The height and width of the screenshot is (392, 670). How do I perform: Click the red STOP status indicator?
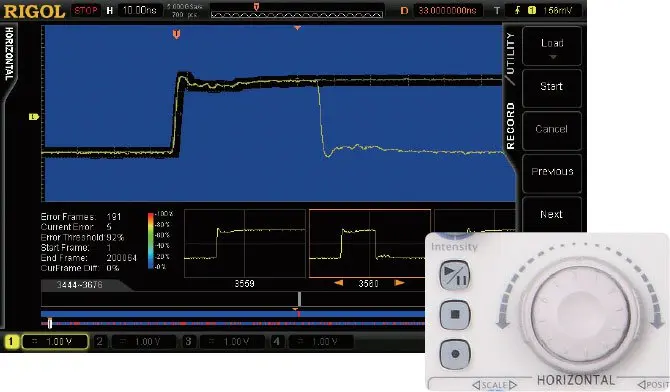85,10
